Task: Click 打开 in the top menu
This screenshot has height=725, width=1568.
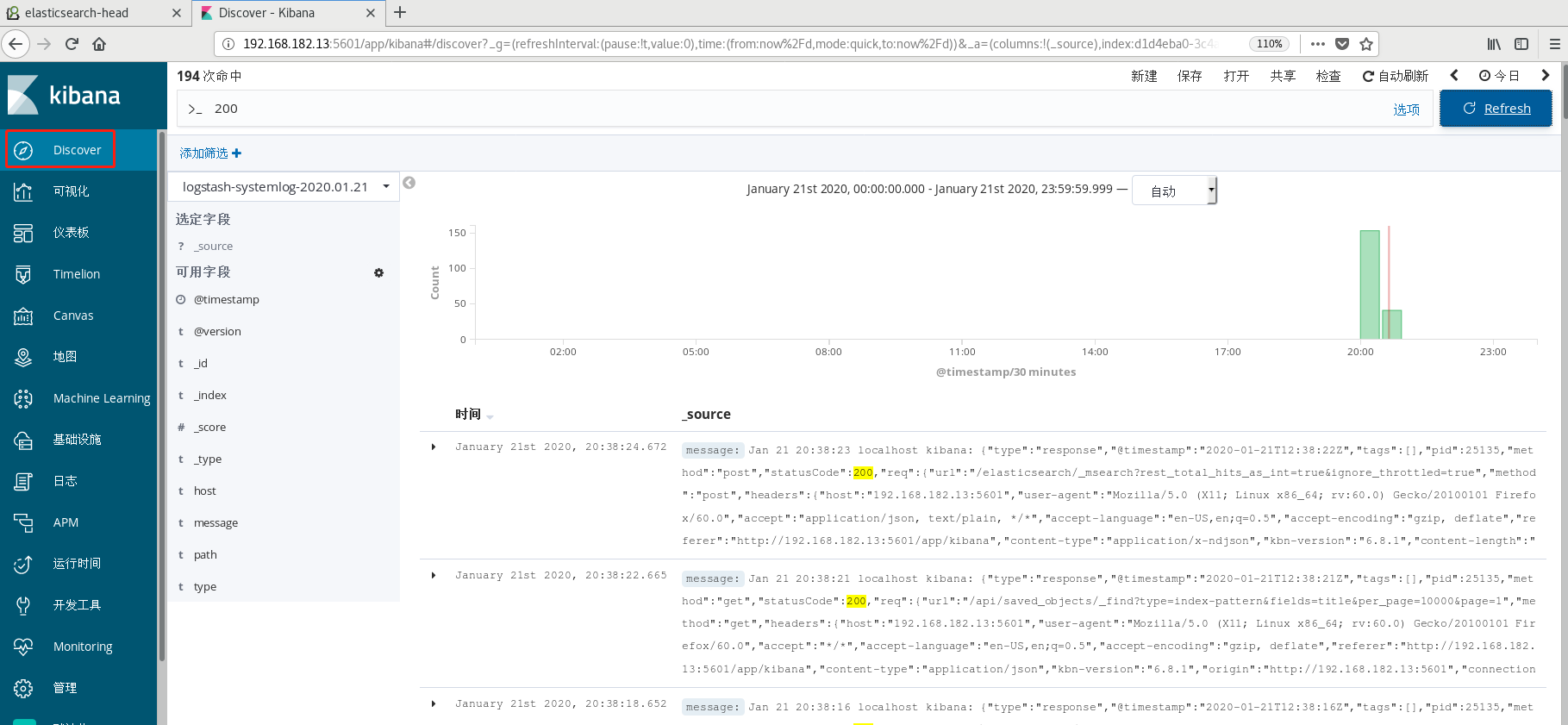Action: (x=1236, y=76)
